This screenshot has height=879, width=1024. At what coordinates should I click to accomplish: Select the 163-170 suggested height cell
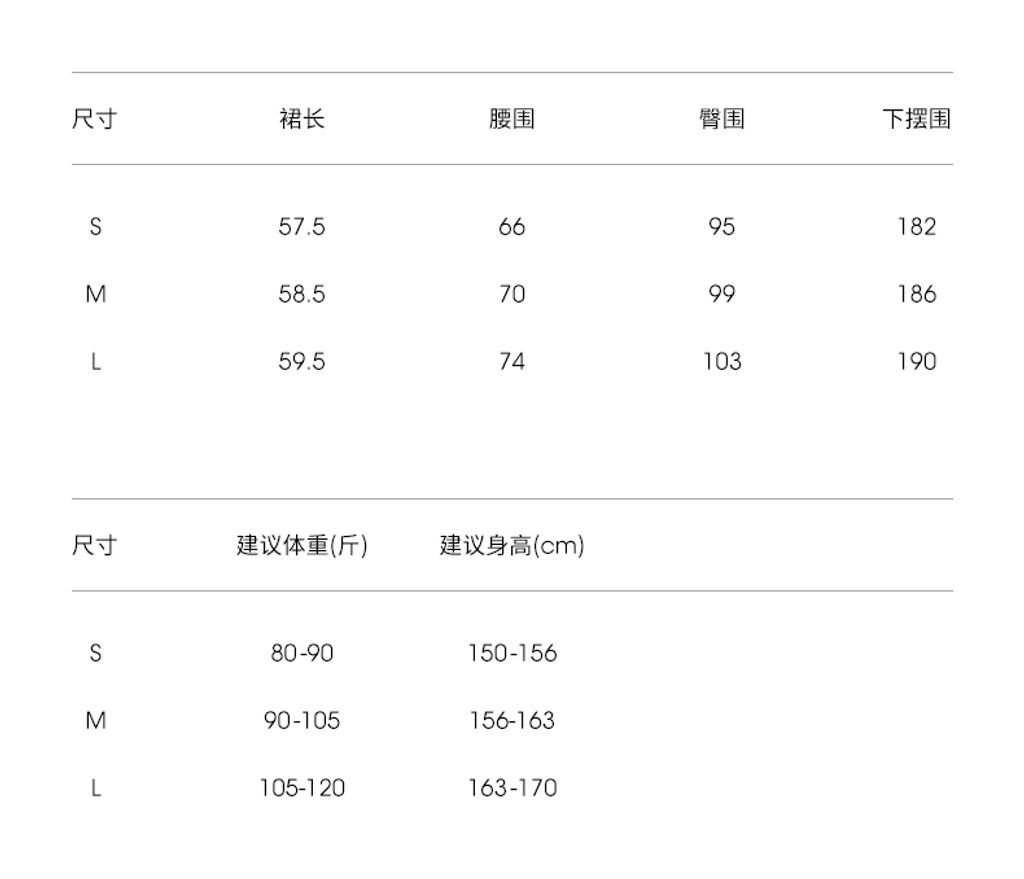click(x=512, y=788)
